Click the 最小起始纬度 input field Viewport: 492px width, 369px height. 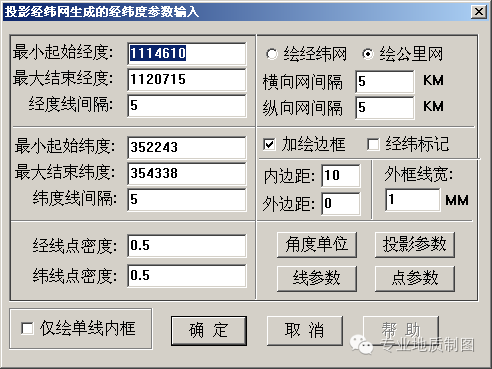[x=187, y=147]
